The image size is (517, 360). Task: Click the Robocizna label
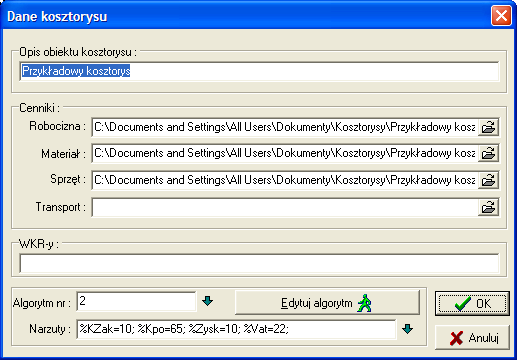pos(57,126)
